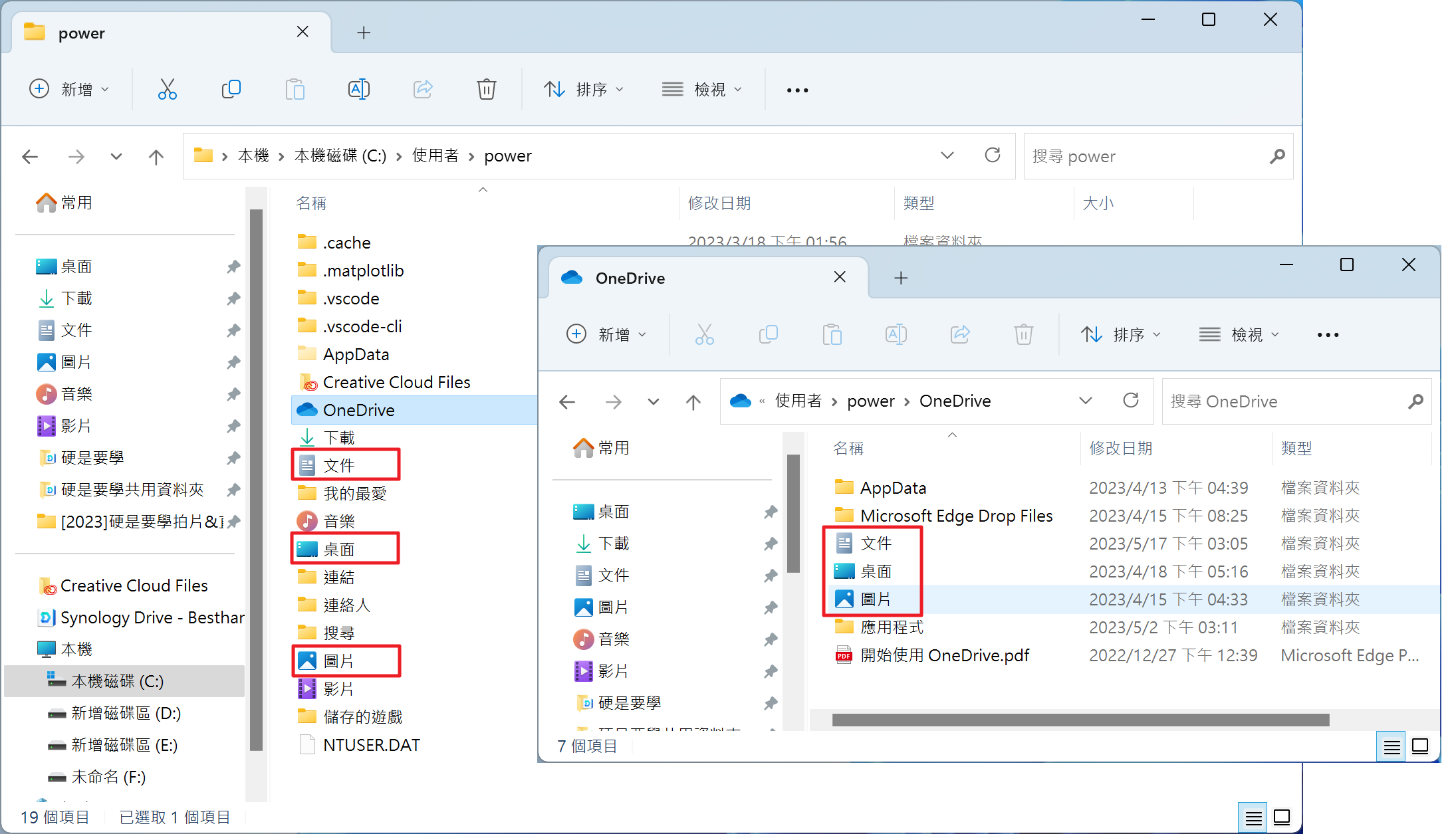
Task: Click the back arrow in OneDrive window
Action: (567, 401)
